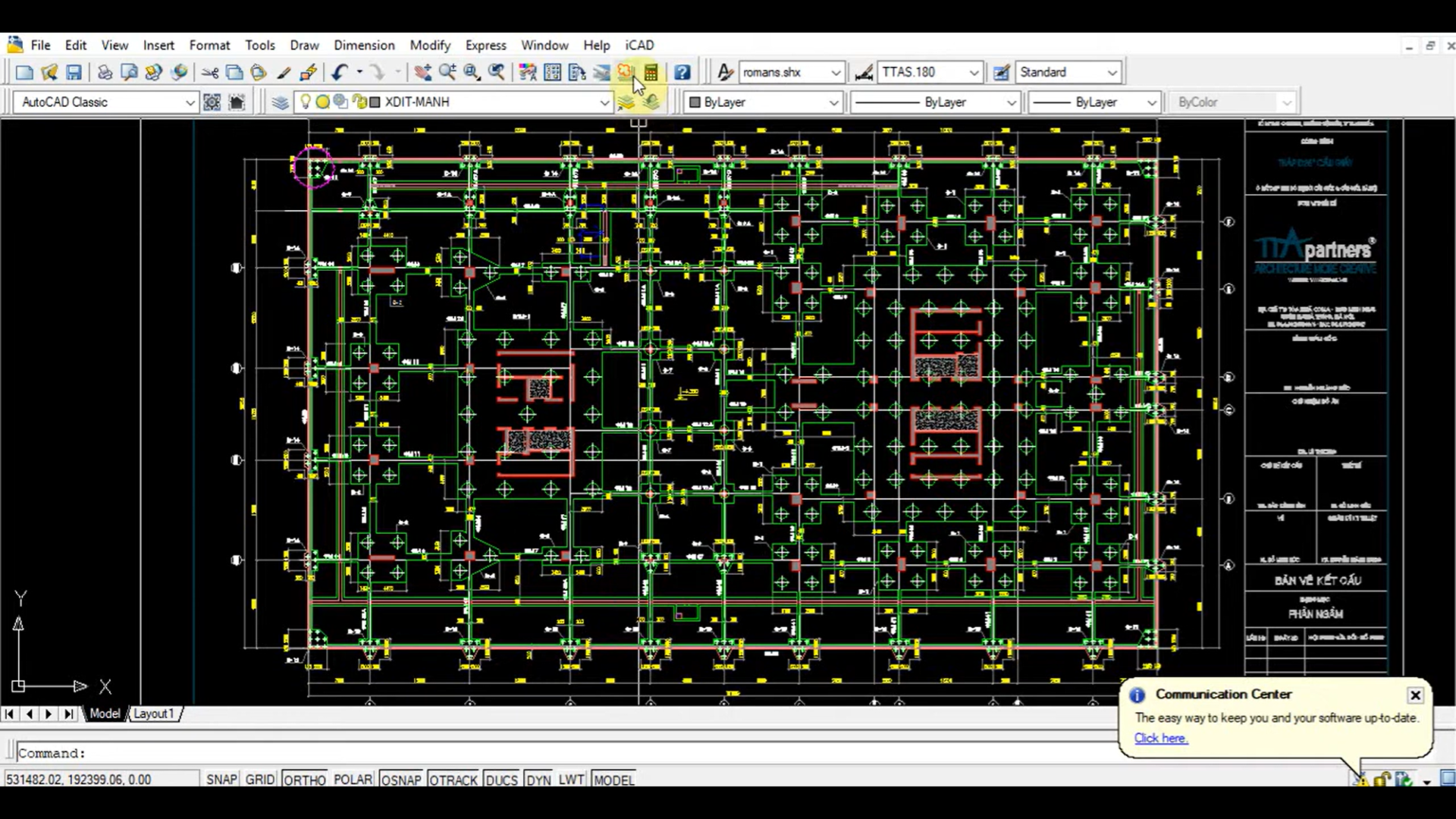Open the Tool Palettes window icon
The image size is (1456, 819).
[x=577, y=73]
